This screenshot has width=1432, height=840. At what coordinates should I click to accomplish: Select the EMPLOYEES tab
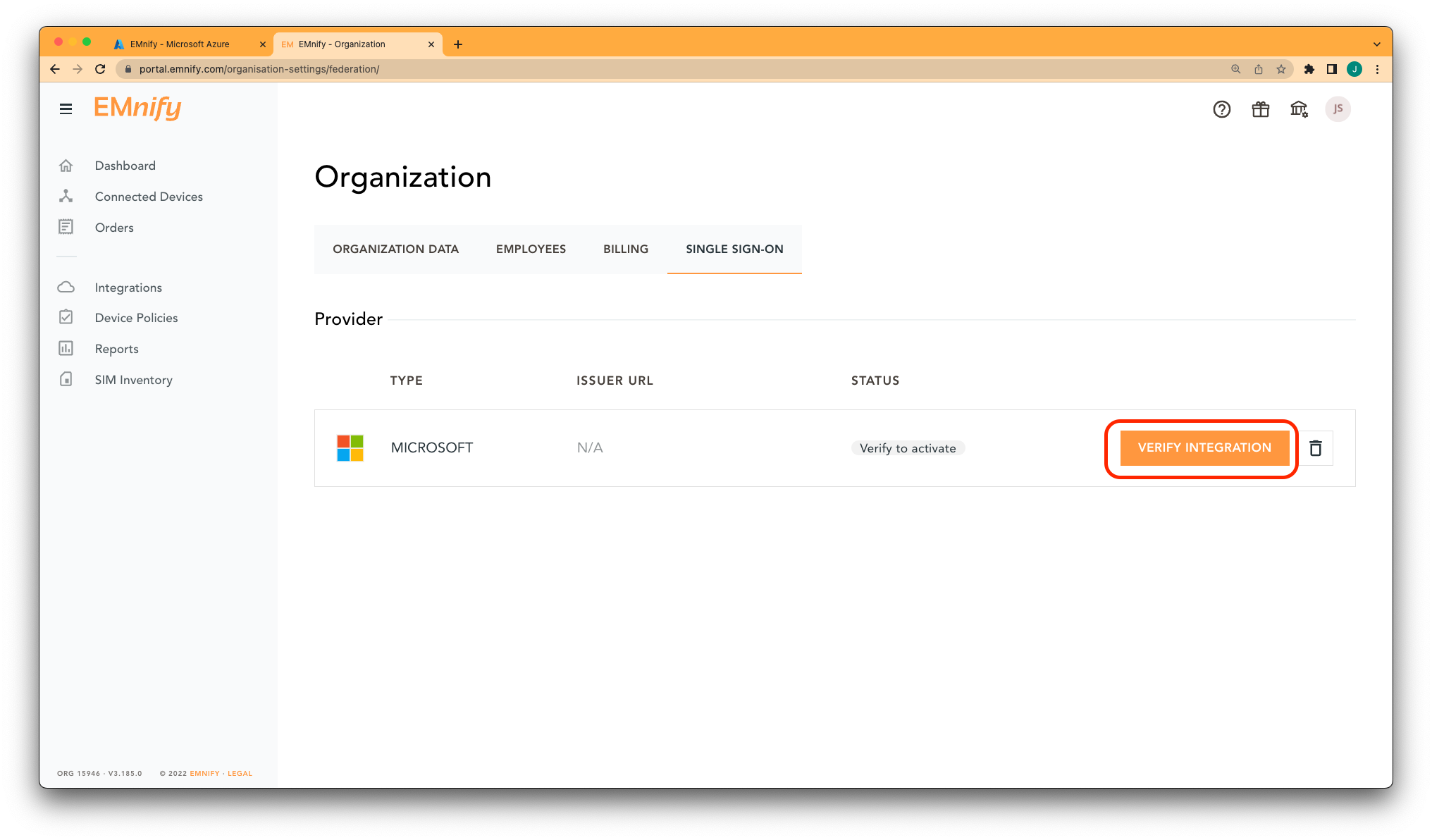[530, 248]
